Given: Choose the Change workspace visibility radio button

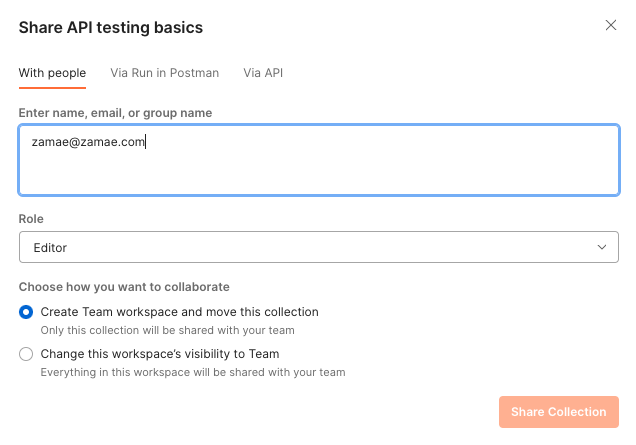Looking at the screenshot, I should pyautogui.click(x=26, y=354).
